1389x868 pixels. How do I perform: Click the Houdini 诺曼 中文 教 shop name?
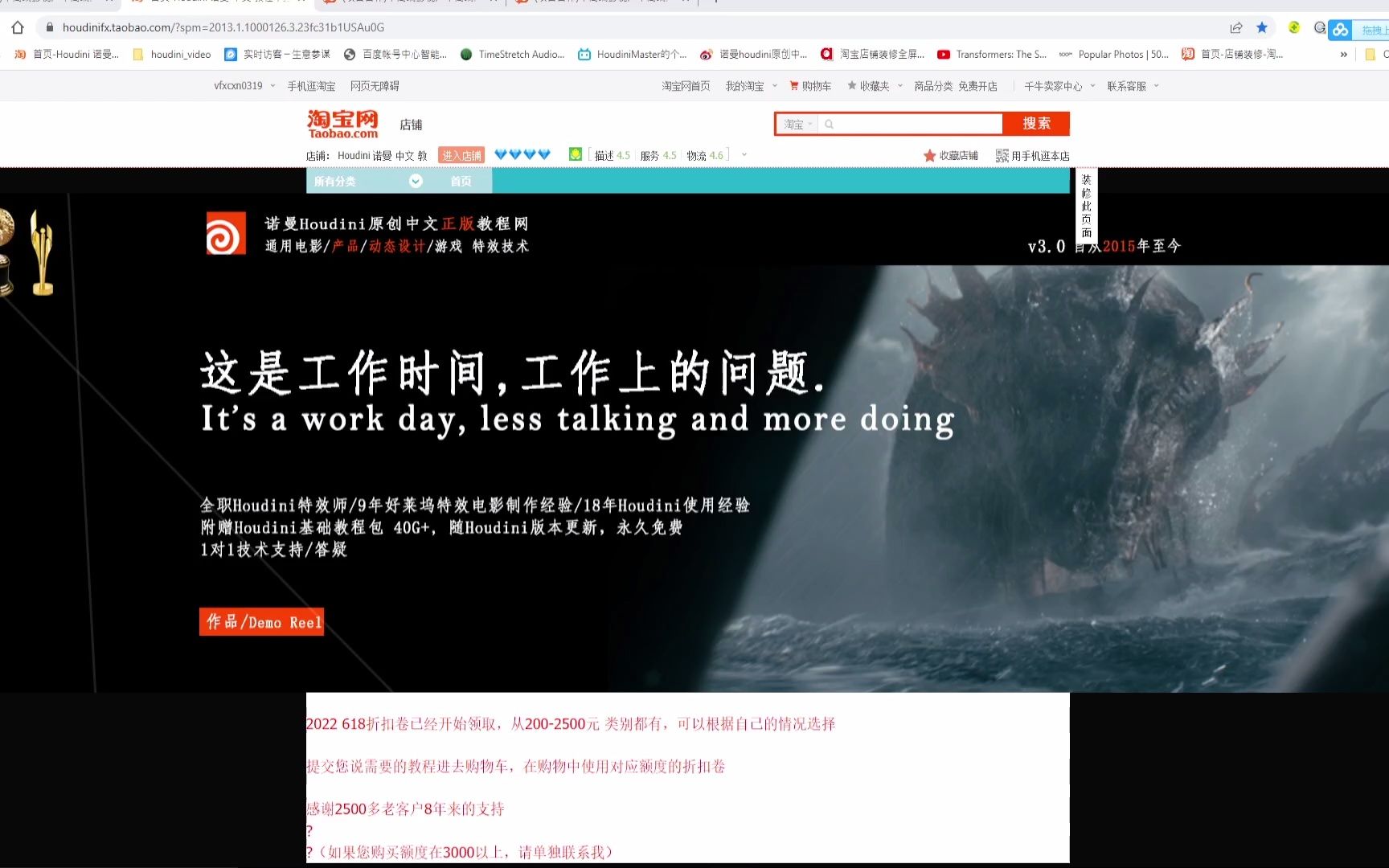click(x=383, y=156)
